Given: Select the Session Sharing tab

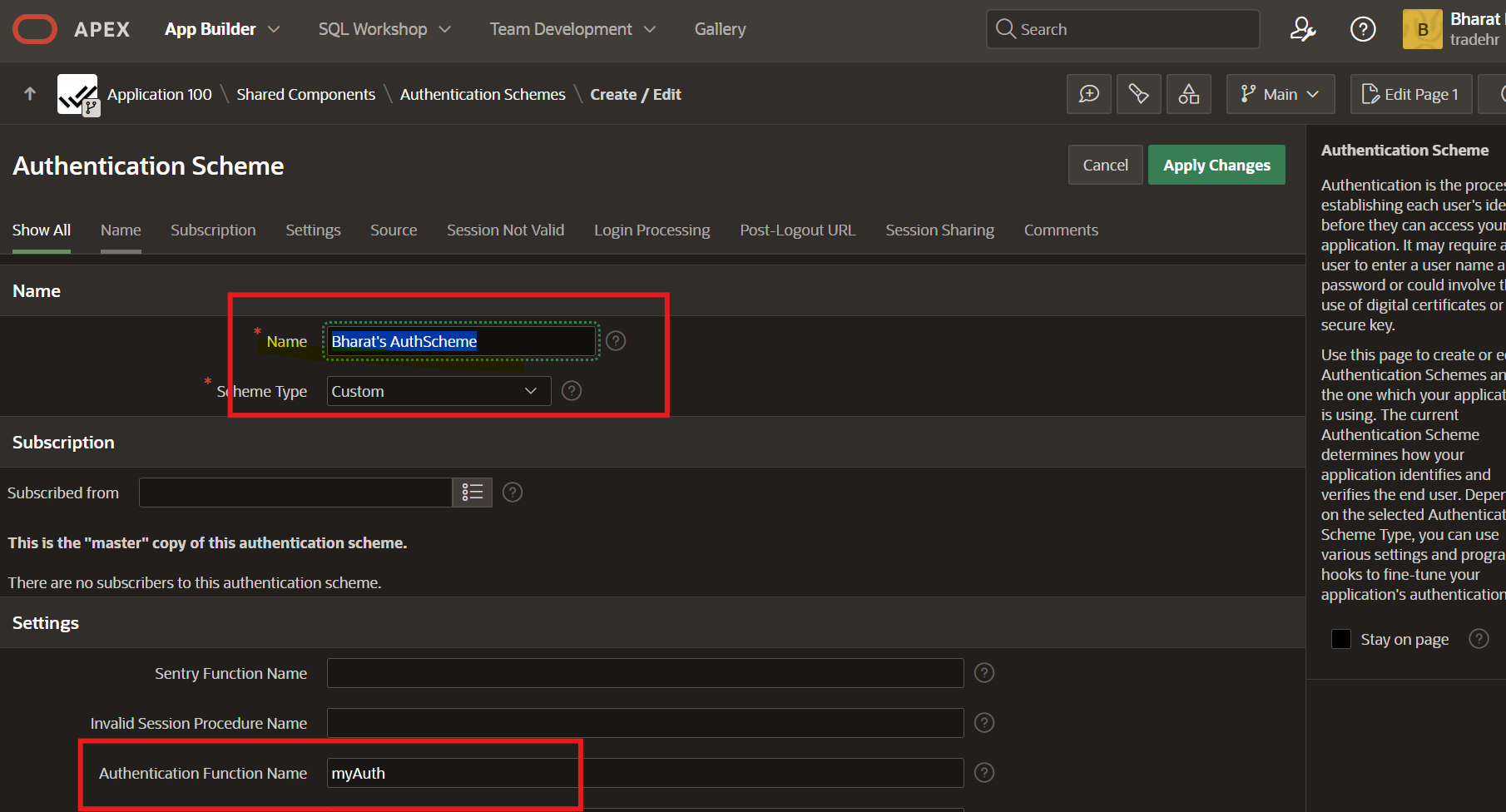Looking at the screenshot, I should coord(939,230).
